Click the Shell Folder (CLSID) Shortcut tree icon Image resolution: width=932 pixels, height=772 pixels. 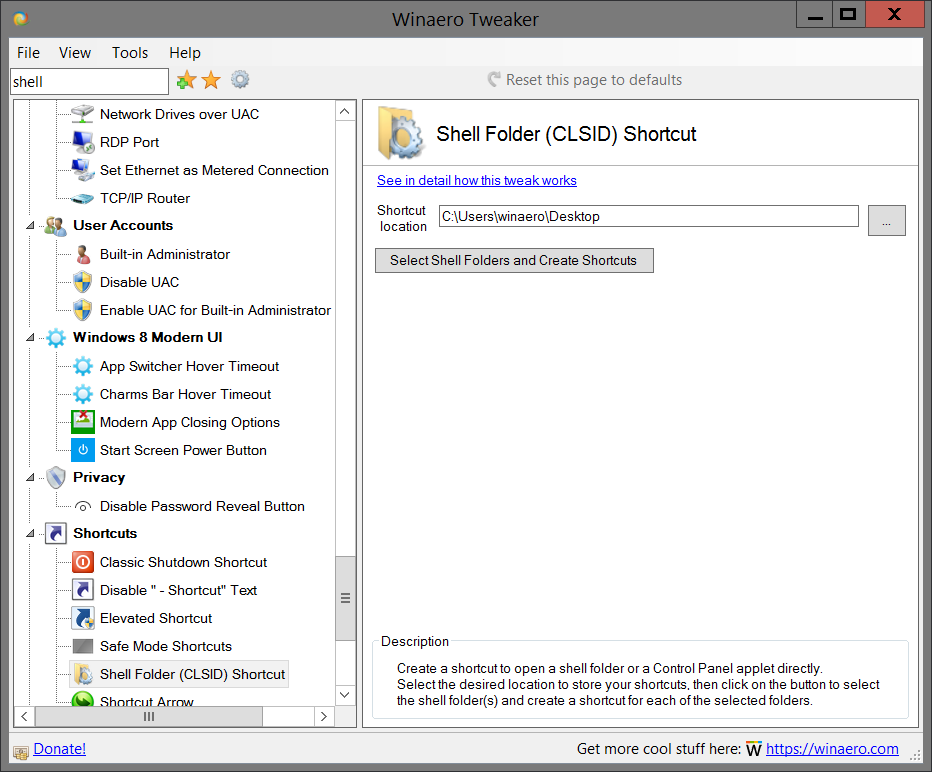pos(83,674)
